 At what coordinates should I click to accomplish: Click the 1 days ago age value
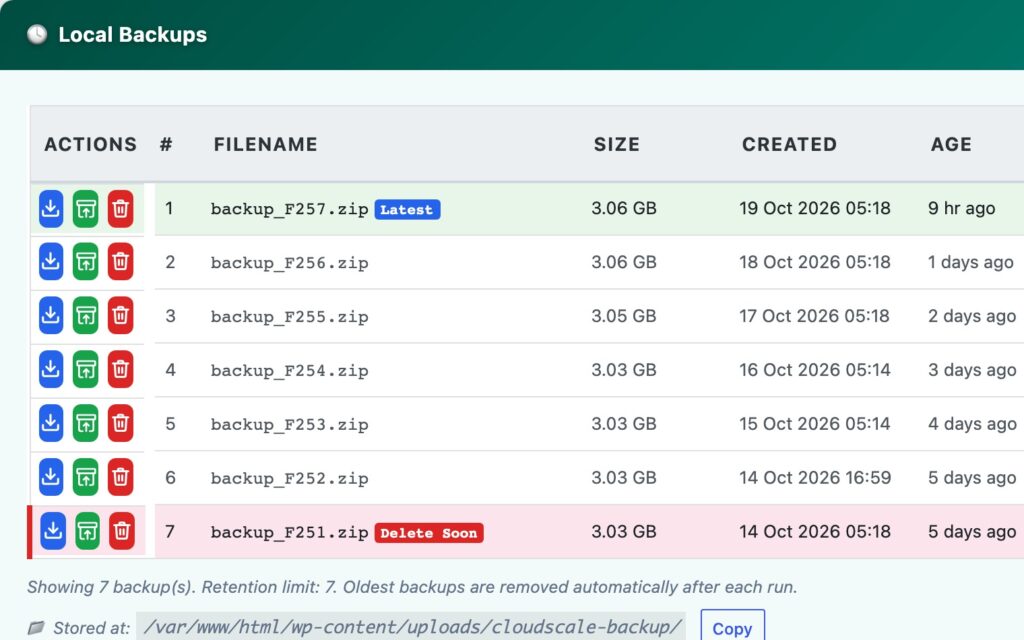(x=970, y=262)
